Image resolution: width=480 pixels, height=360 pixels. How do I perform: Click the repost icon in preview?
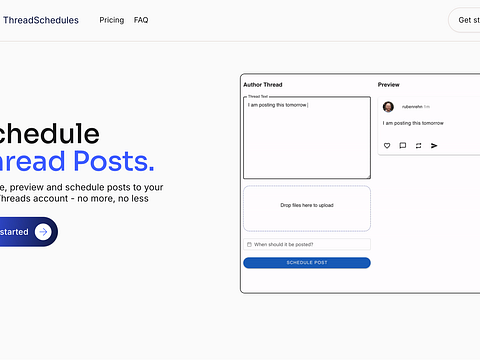tap(418, 146)
